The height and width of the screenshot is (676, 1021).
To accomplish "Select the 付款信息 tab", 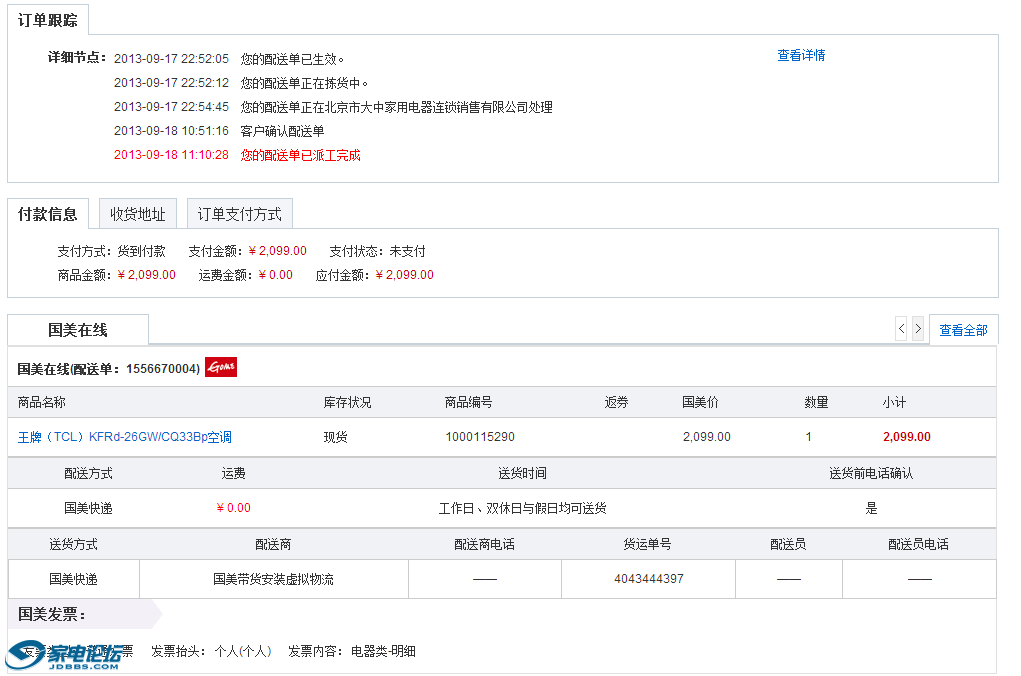I will click(47, 212).
